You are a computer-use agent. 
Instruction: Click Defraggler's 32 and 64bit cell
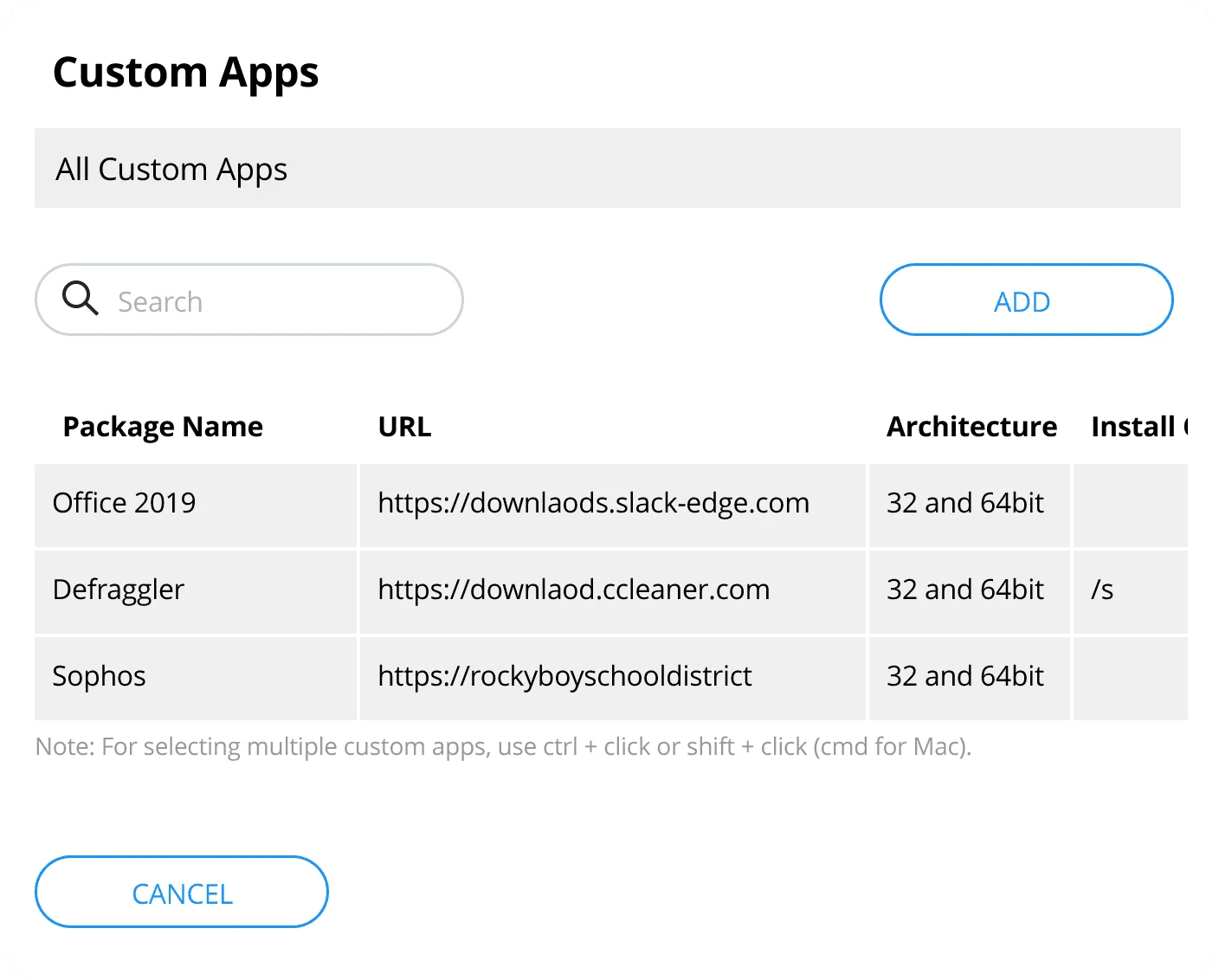point(965,590)
